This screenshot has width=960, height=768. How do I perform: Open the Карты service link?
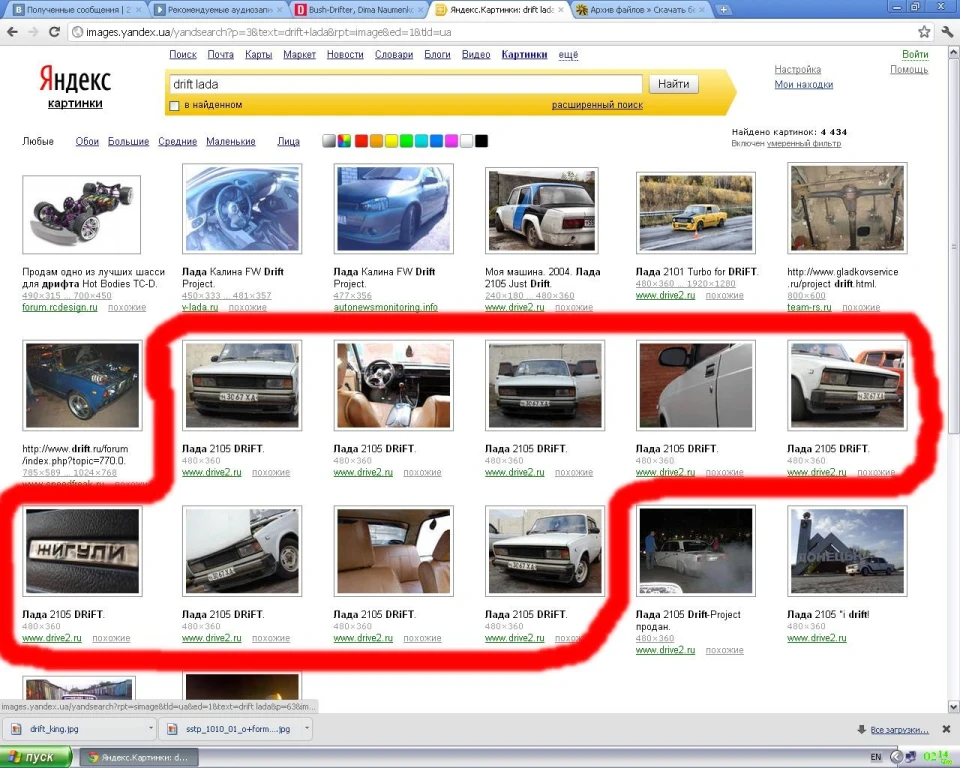pos(258,55)
